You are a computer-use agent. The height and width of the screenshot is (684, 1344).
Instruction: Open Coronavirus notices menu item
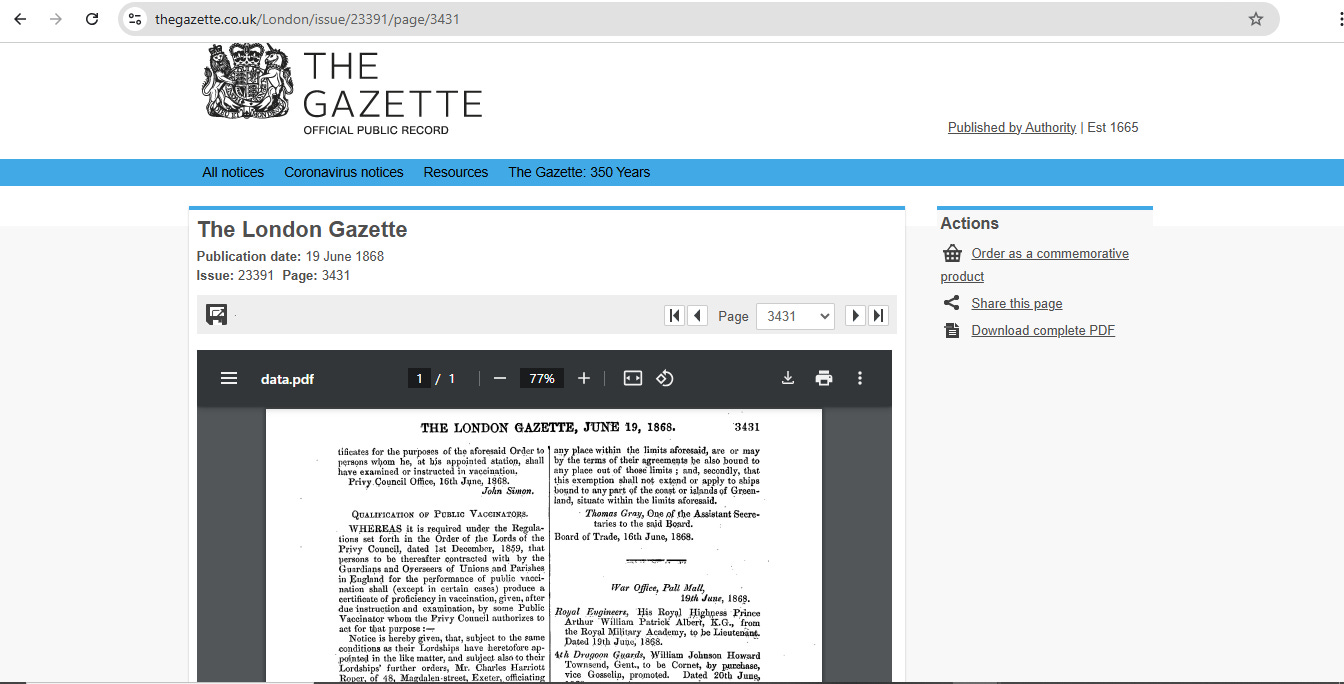tap(344, 172)
